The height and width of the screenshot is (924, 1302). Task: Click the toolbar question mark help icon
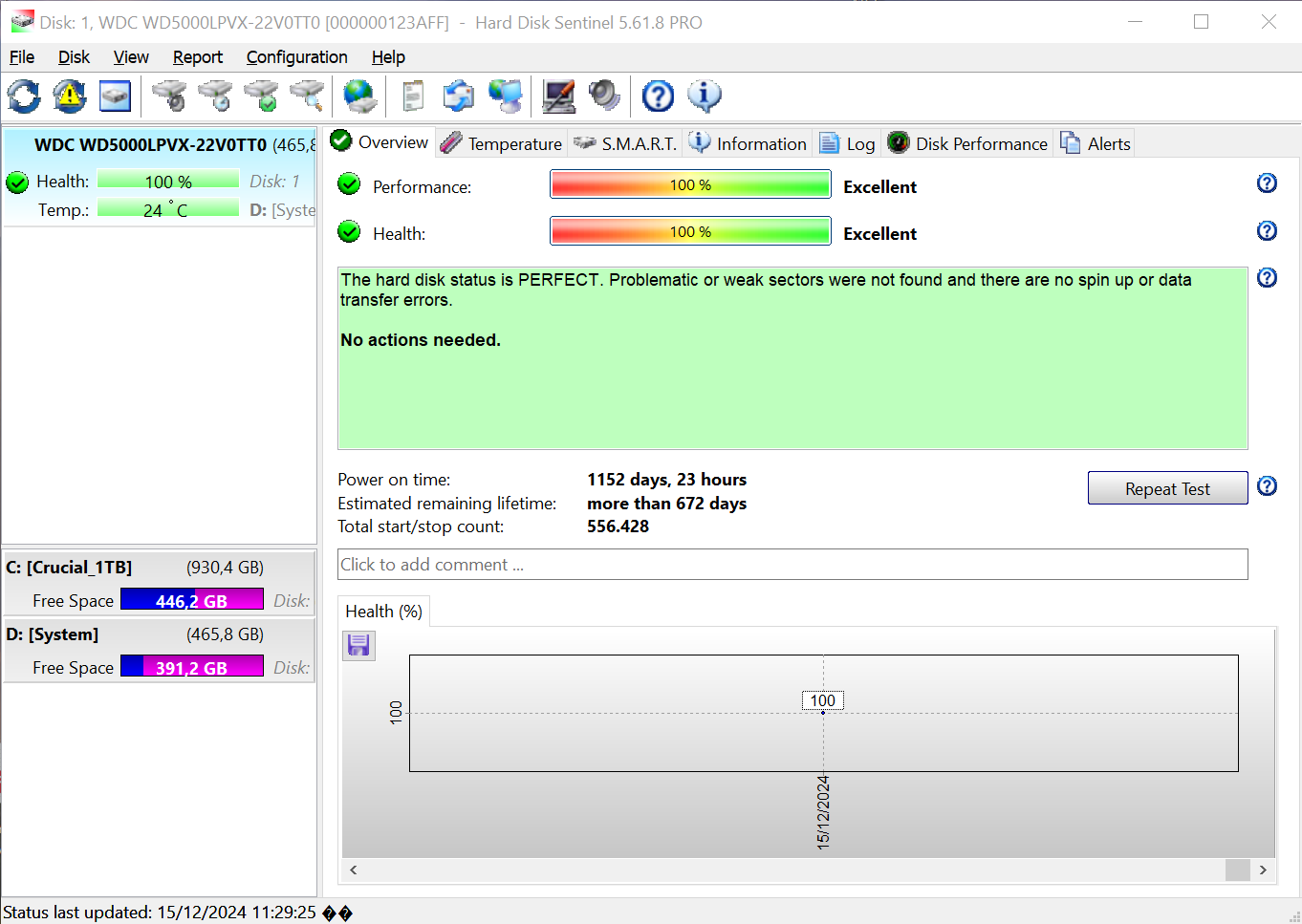point(658,96)
